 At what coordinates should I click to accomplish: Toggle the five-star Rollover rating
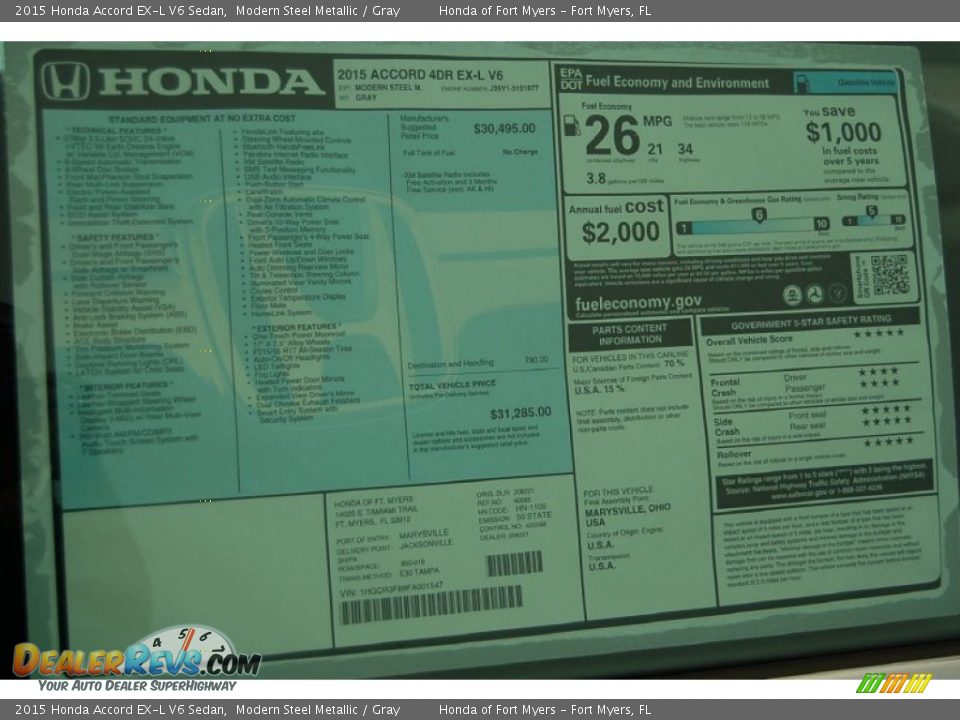coord(888,442)
